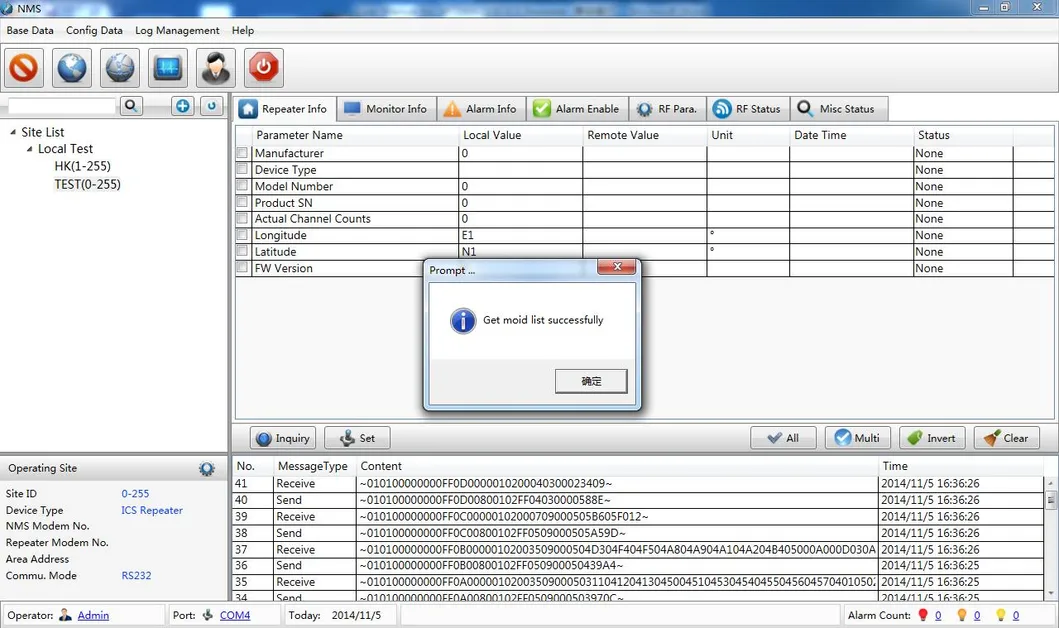Viewport: 1059px width, 628px height.
Task: Collapse the Local Test tree node
Action: point(30,149)
